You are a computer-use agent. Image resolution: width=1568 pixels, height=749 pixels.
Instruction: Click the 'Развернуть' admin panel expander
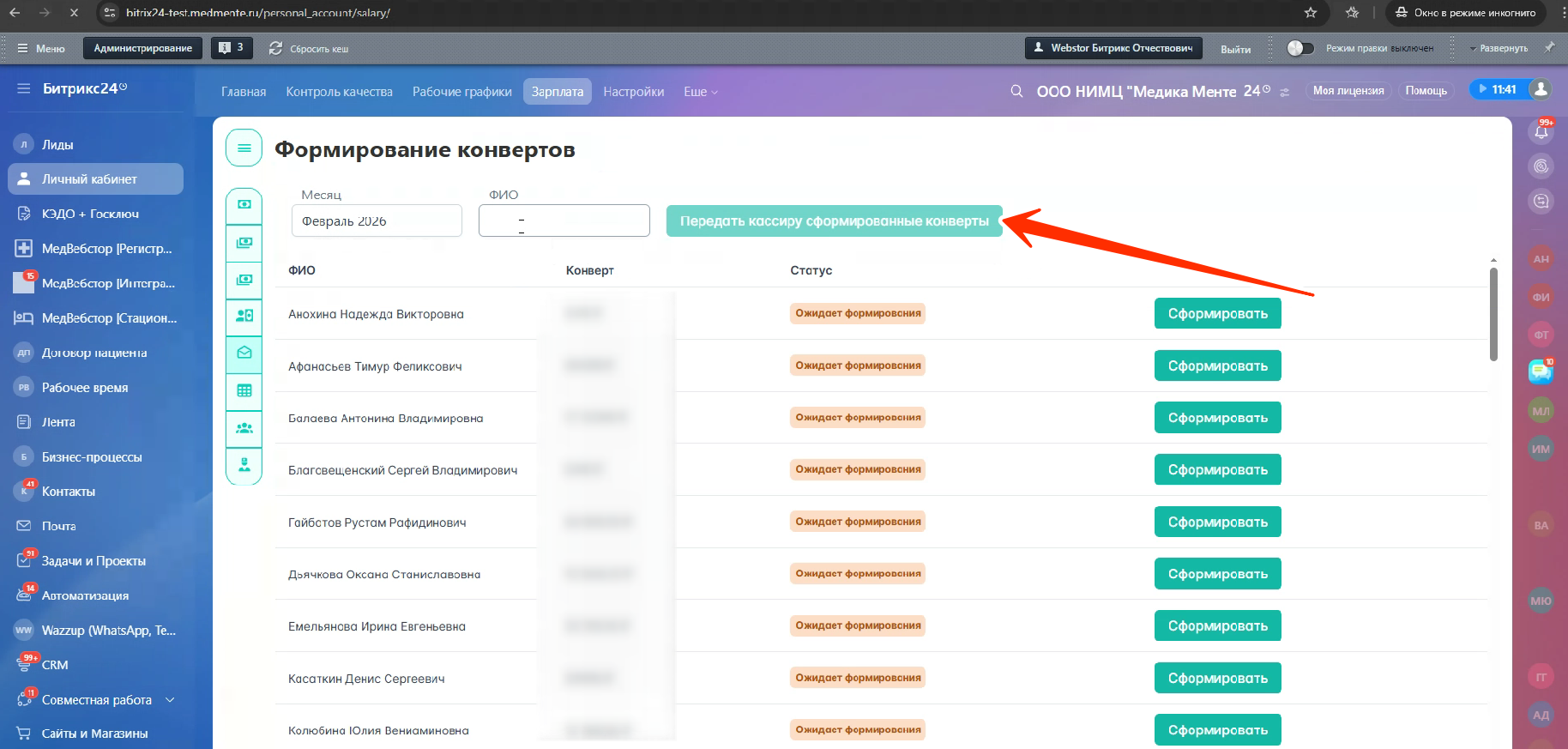click(x=1498, y=49)
